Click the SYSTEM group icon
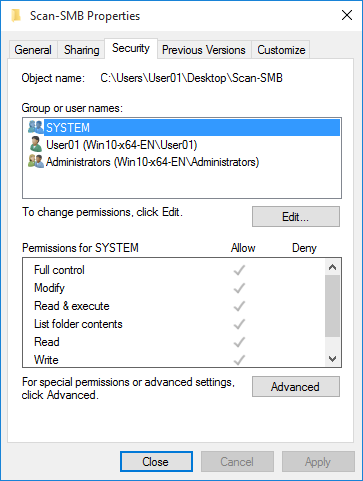This screenshot has width=363, height=481. (x=36, y=127)
